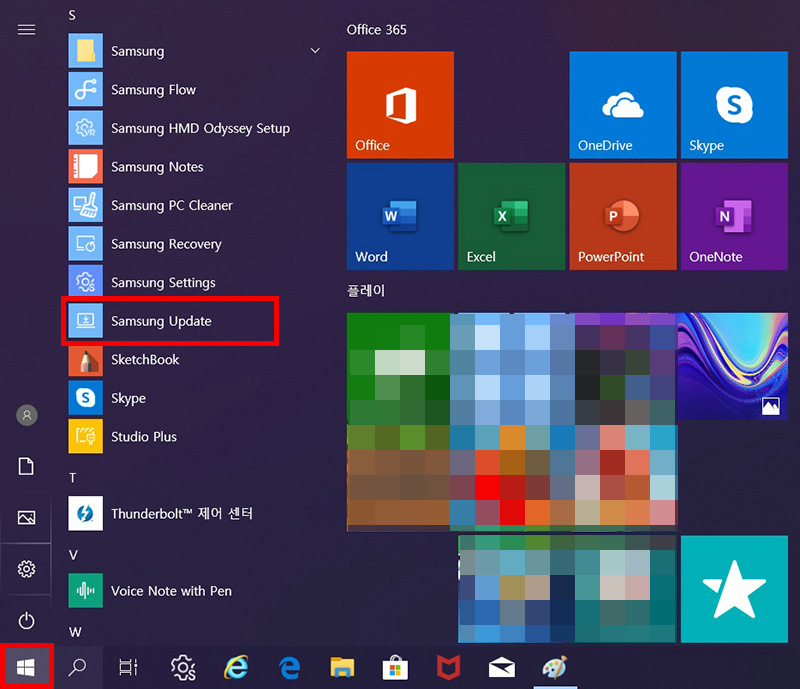Open Thunderbolt 제어 센터

(194, 513)
